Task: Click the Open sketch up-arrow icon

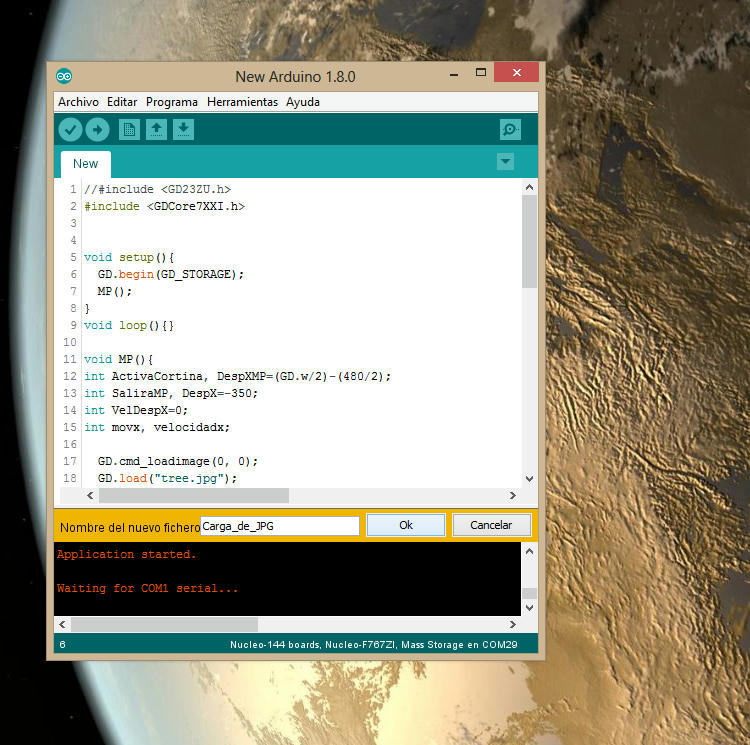Action: [x=156, y=130]
